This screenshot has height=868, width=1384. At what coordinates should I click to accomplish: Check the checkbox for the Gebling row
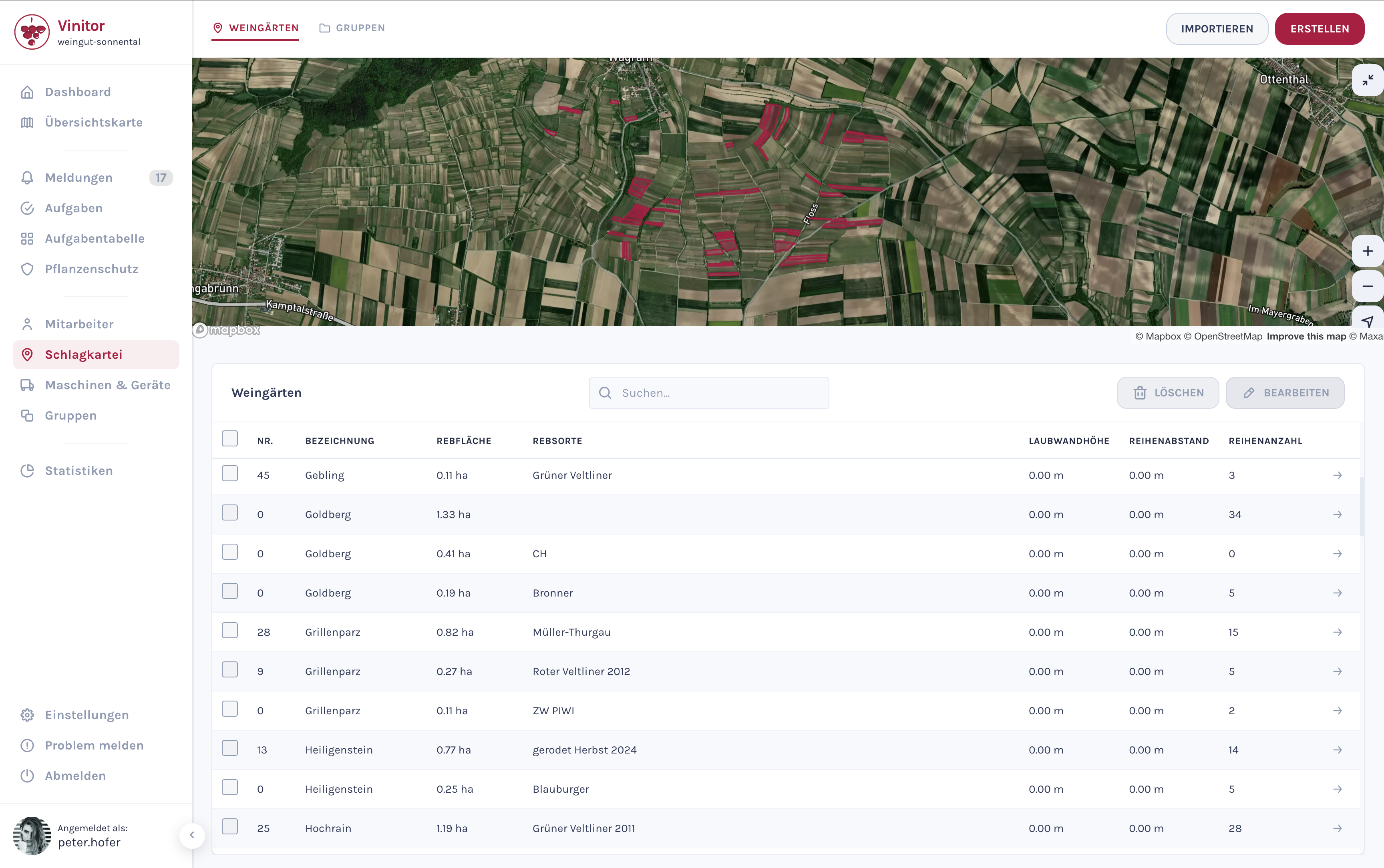click(x=230, y=473)
